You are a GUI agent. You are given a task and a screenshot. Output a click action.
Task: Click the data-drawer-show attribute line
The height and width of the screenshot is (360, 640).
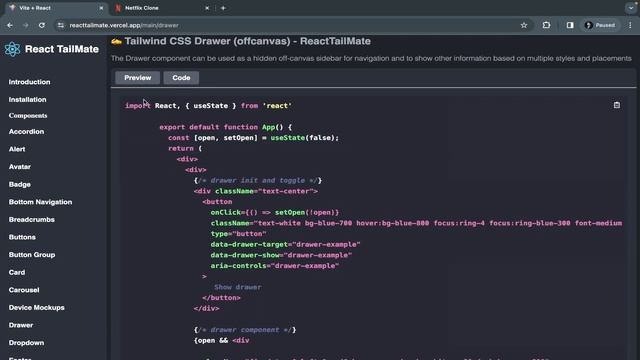281,255
